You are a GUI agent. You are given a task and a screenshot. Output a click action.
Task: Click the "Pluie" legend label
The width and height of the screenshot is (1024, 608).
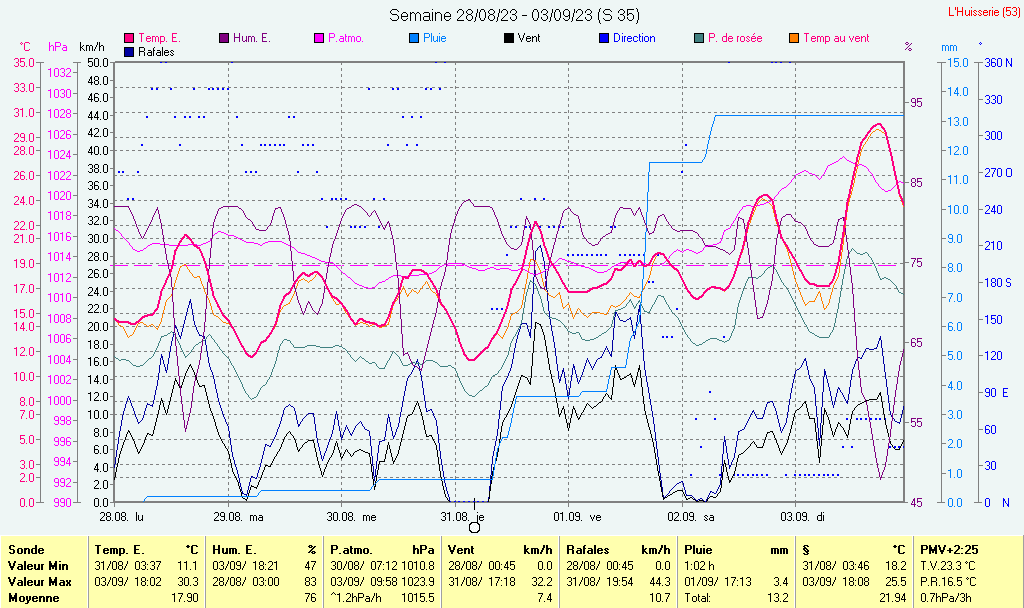pyautogui.click(x=435, y=39)
